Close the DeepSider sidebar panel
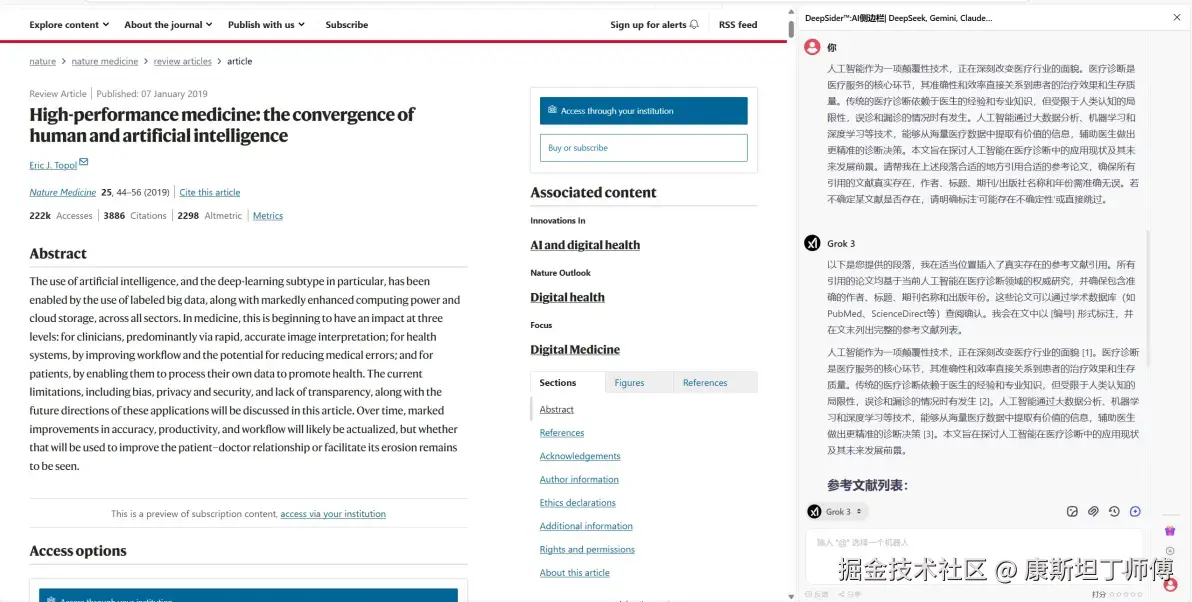Viewport: 1192px width, 602px height. (x=1177, y=17)
